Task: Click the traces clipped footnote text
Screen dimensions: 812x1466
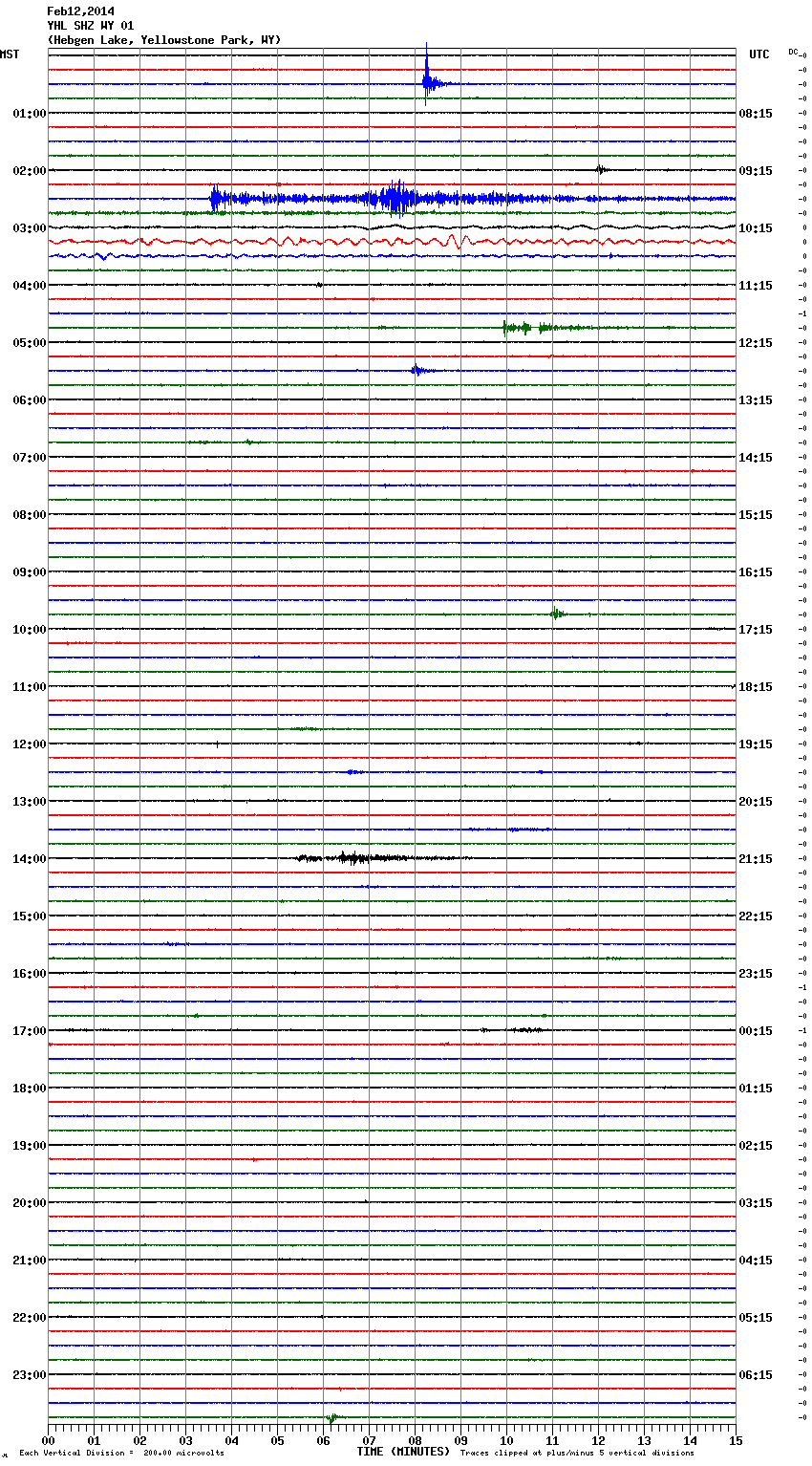Action: click(577, 1454)
